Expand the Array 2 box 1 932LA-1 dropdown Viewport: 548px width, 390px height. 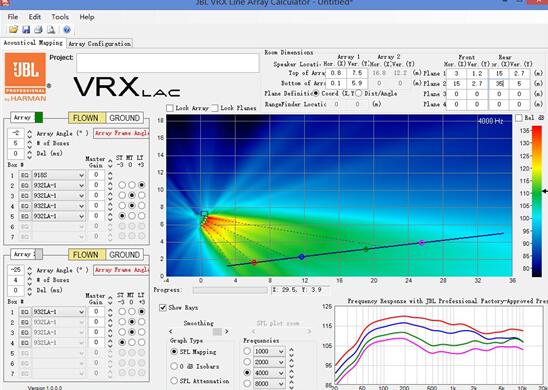(x=59, y=312)
